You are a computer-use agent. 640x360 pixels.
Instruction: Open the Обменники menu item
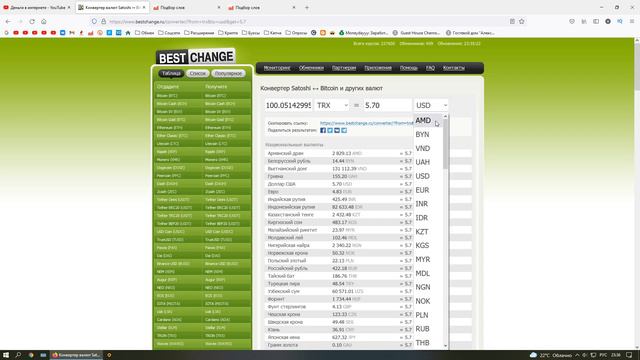coord(311,68)
